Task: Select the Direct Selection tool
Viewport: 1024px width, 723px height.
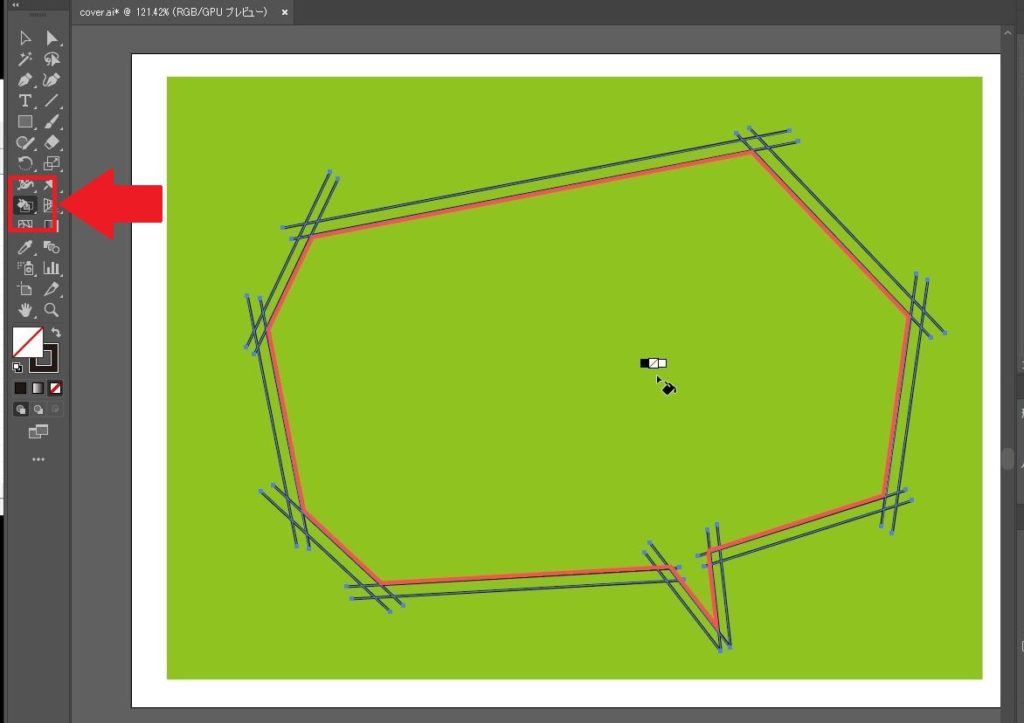Action: point(52,38)
